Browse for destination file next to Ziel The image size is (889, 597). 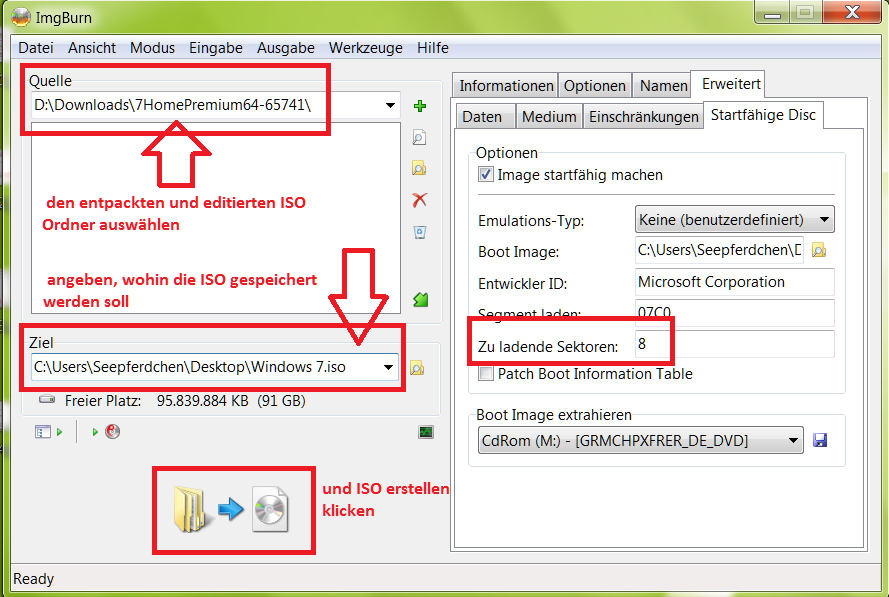pyautogui.click(x=417, y=368)
